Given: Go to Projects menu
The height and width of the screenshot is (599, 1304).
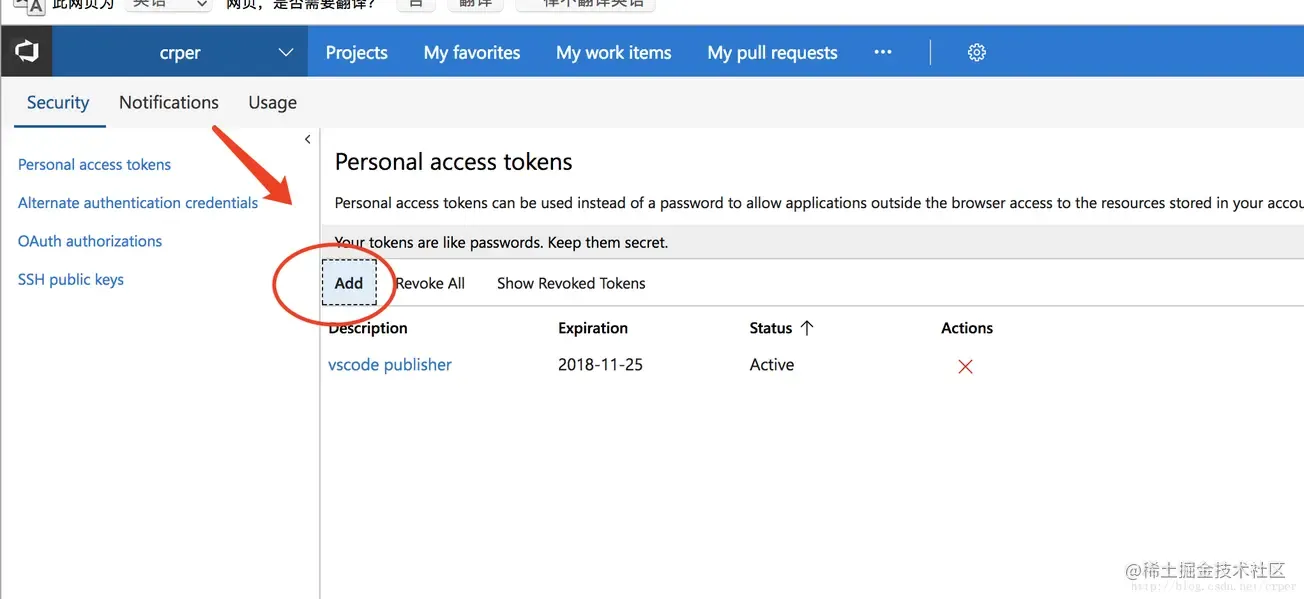Looking at the screenshot, I should point(356,53).
